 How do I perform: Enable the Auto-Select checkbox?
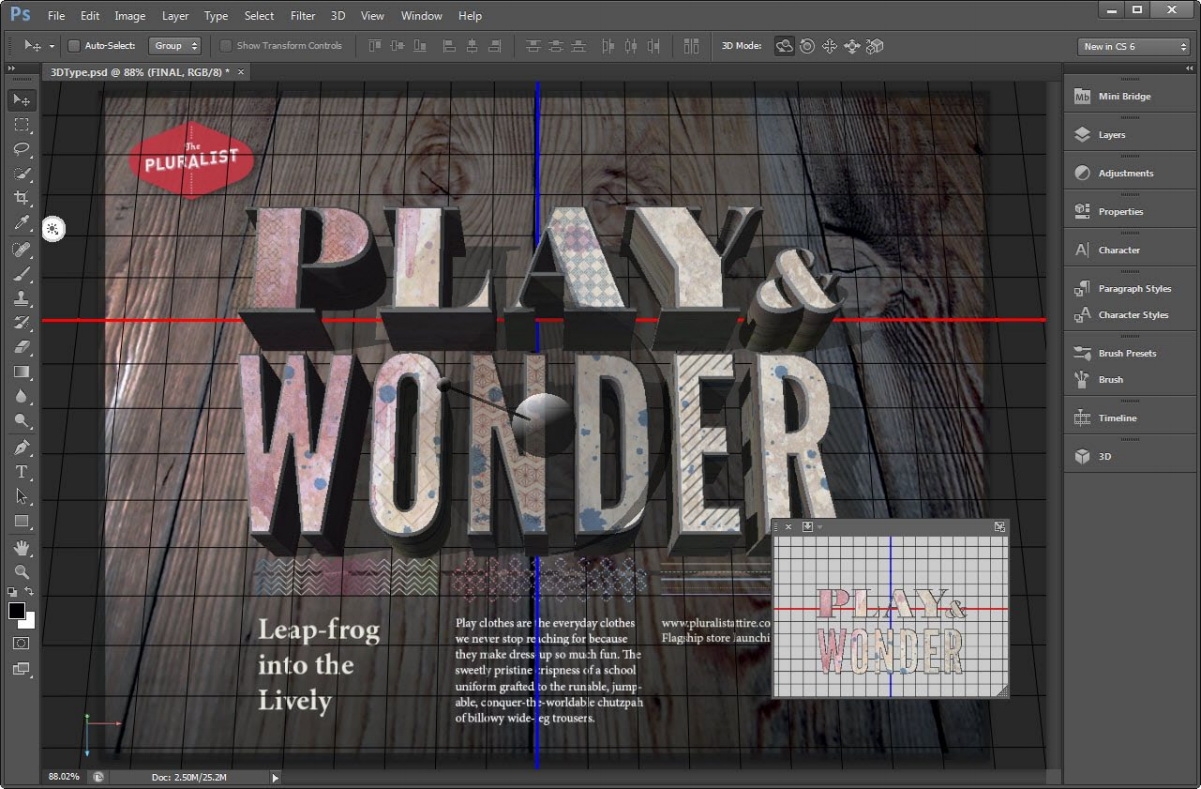[x=74, y=46]
